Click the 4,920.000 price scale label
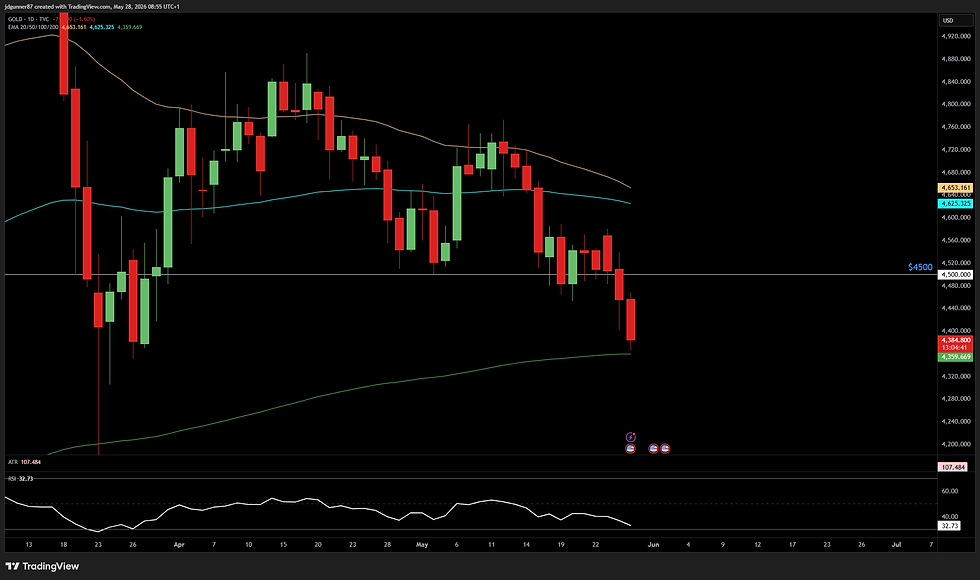Screen dimensions: 980x580 click(x=956, y=36)
